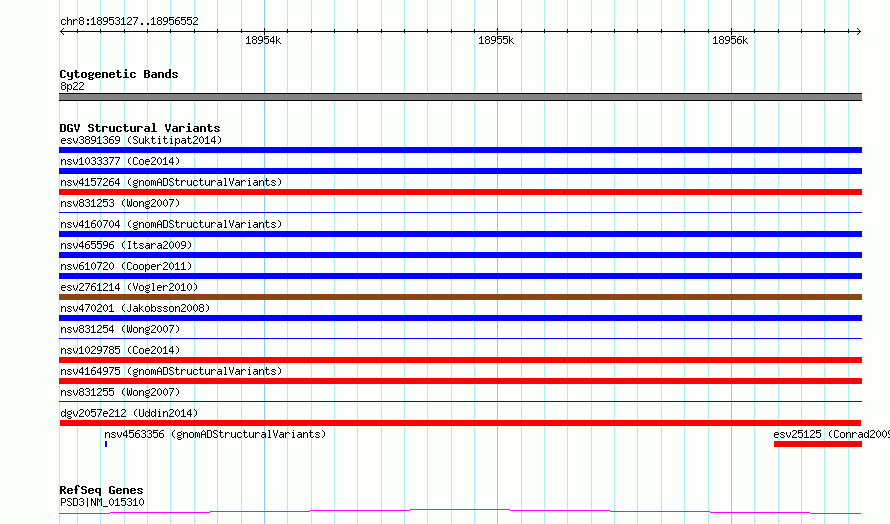Select the thin nsv831255 variant line
Viewport: 890px width, 524px height.
[x=460, y=401]
